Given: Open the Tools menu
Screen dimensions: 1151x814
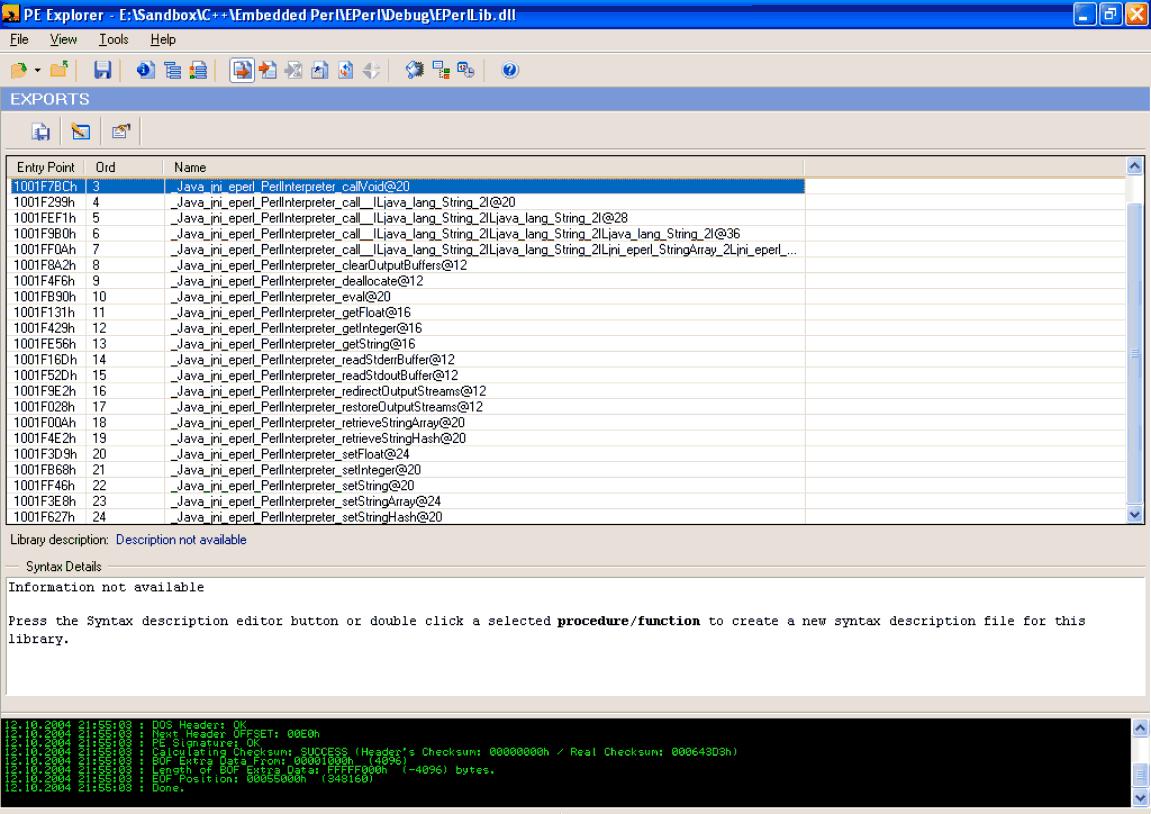Looking at the screenshot, I should tap(111, 39).
